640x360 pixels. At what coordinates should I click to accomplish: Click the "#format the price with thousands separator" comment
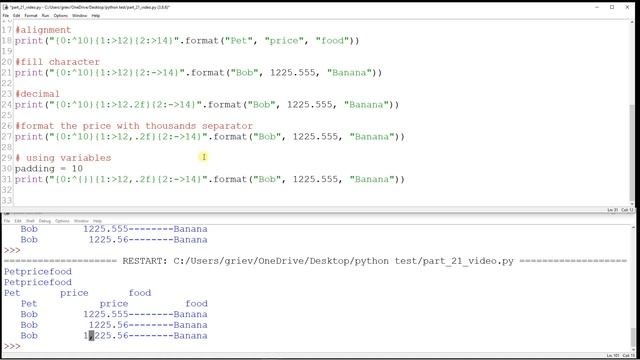134,126
